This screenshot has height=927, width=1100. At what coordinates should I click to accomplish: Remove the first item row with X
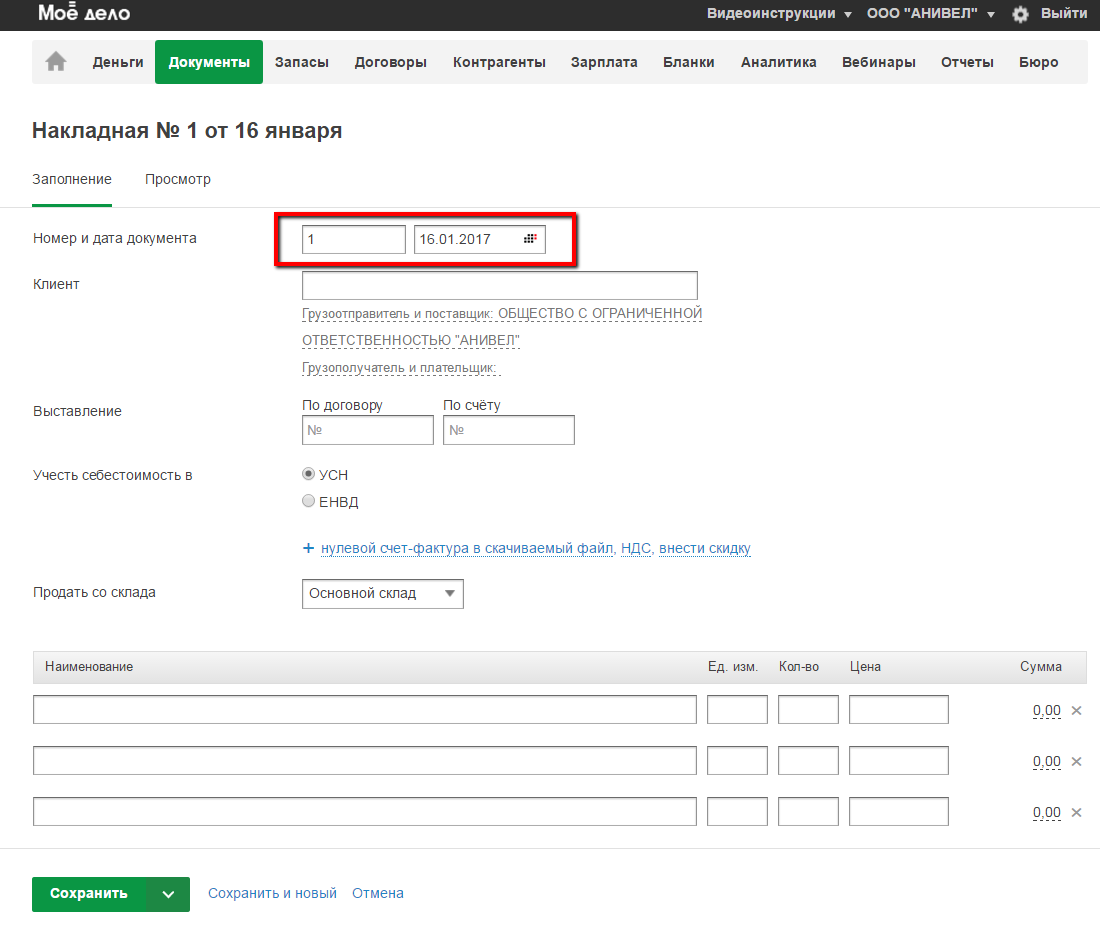point(1077,710)
